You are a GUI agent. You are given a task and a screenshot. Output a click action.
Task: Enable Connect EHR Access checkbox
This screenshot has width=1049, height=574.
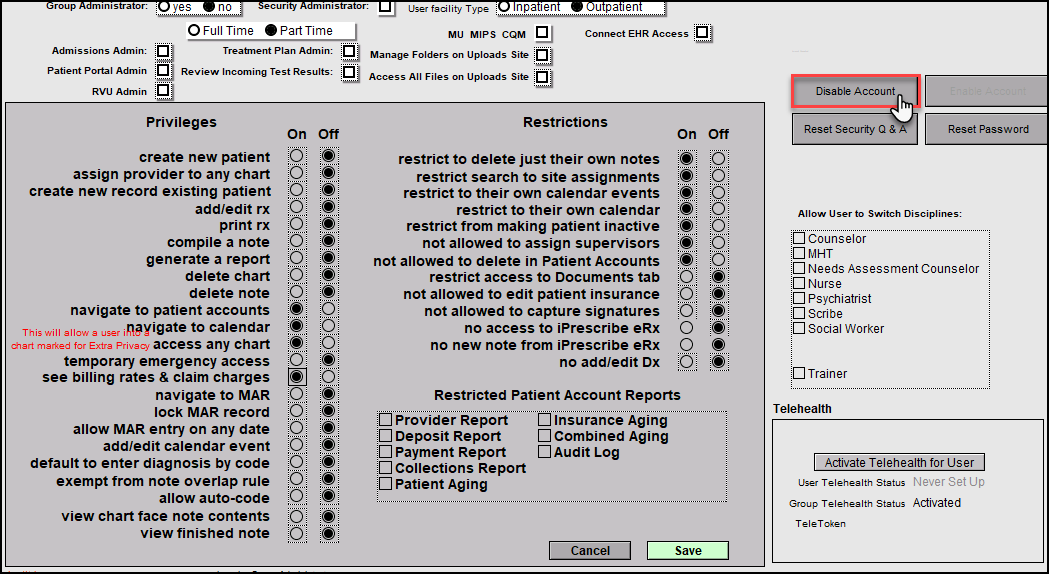point(702,33)
